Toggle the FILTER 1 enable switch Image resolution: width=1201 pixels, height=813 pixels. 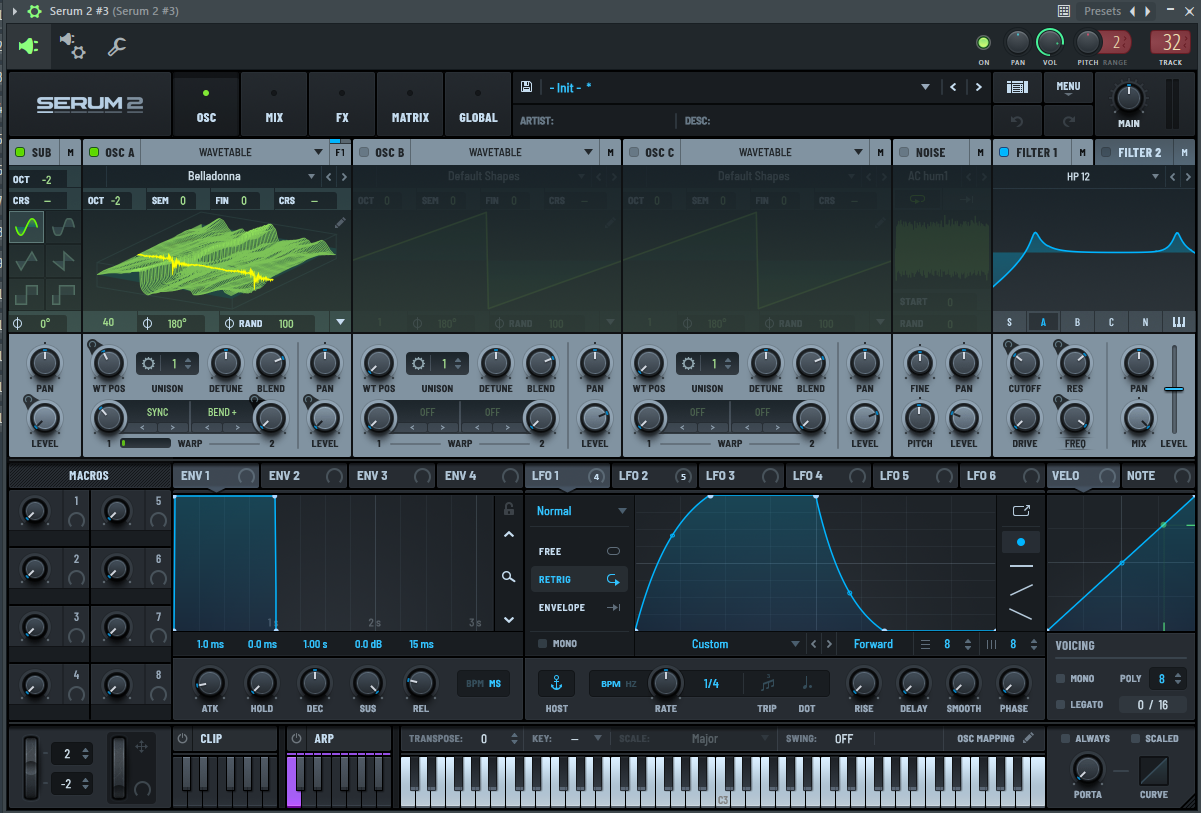[1004, 152]
